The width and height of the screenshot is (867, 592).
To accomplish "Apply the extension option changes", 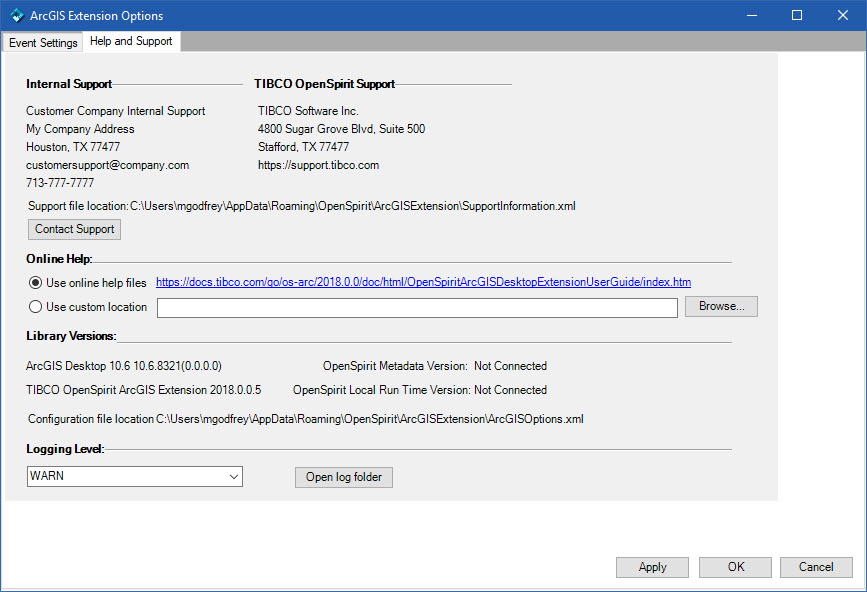I will [652, 567].
